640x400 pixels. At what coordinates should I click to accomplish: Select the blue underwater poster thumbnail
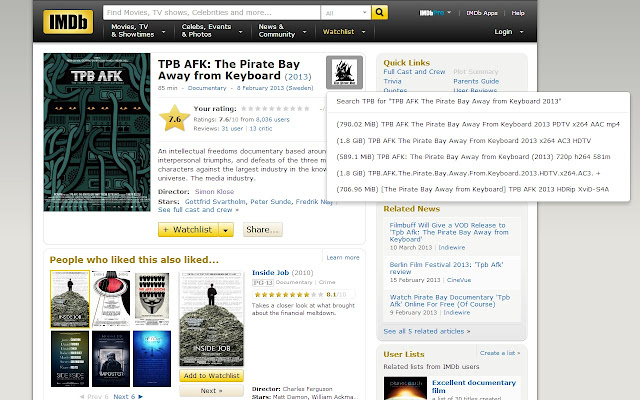point(152,359)
